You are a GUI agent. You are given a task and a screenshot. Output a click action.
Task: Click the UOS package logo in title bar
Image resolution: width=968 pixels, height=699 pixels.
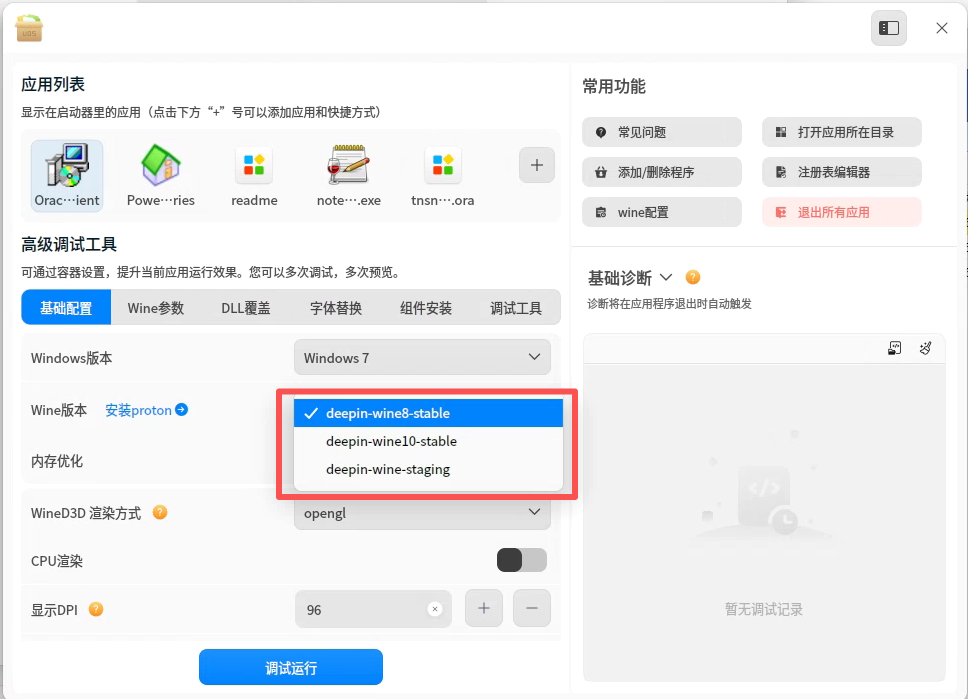pos(29,28)
